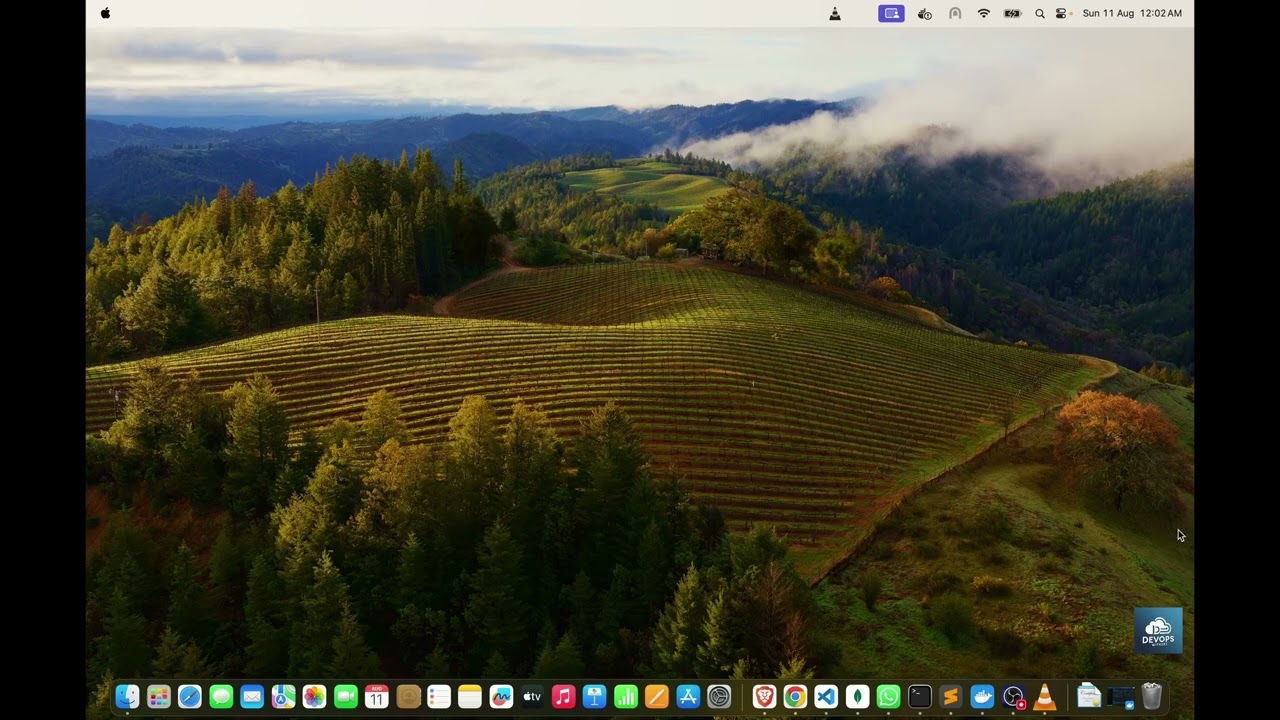
Task: Open Reminders from the Dock
Action: [439, 697]
